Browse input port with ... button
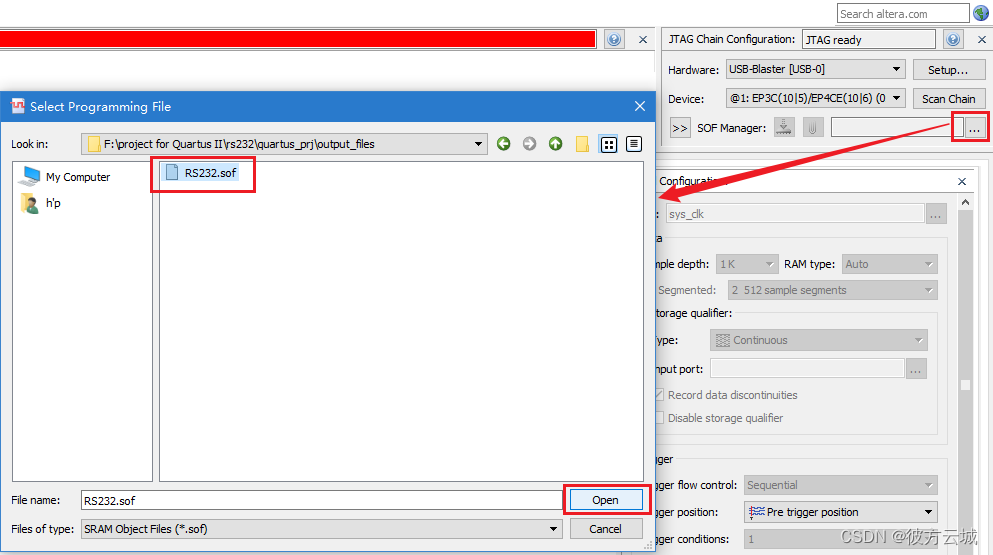The image size is (993, 555). click(x=916, y=369)
